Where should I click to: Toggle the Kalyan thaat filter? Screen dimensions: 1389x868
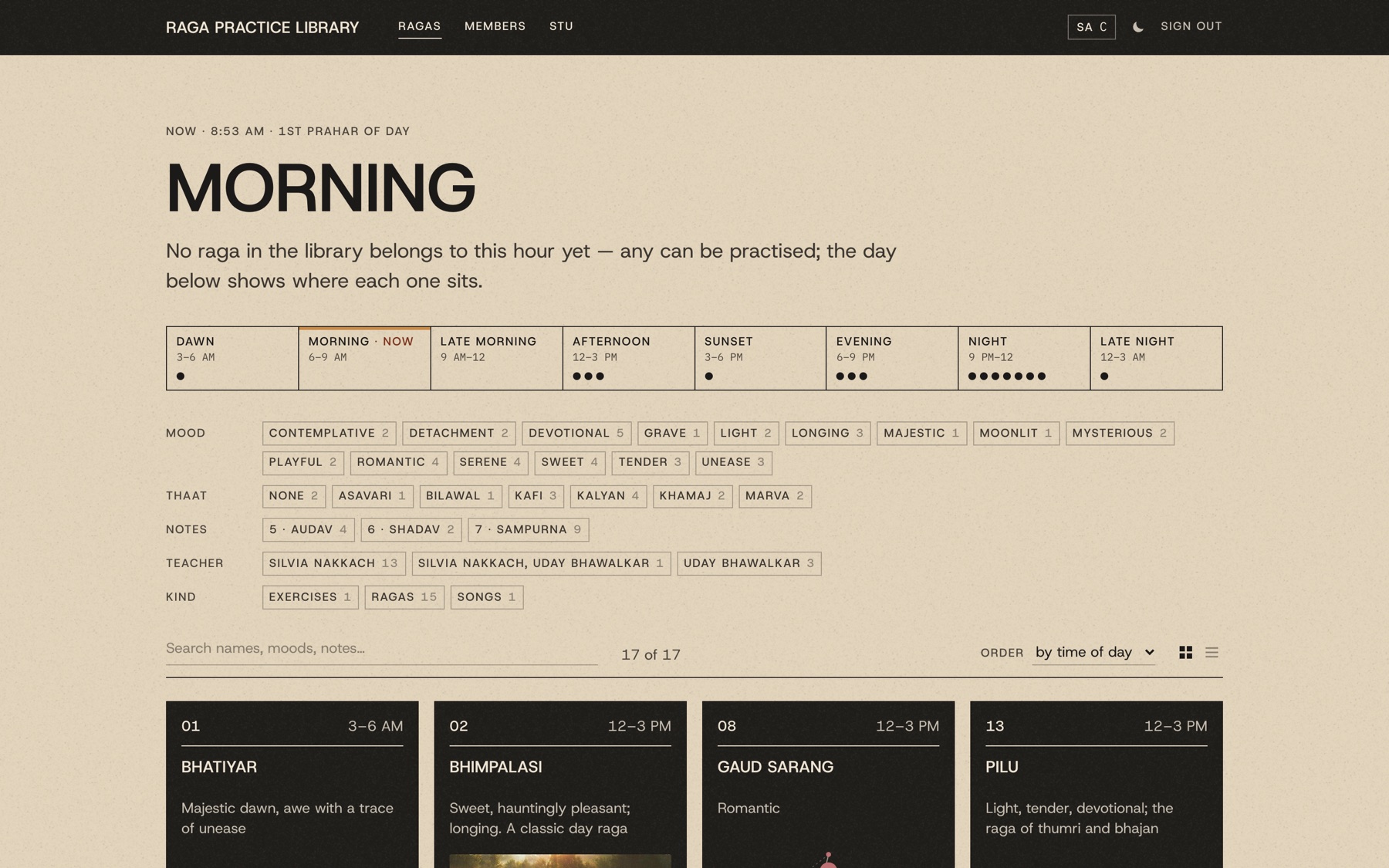click(x=608, y=496)
